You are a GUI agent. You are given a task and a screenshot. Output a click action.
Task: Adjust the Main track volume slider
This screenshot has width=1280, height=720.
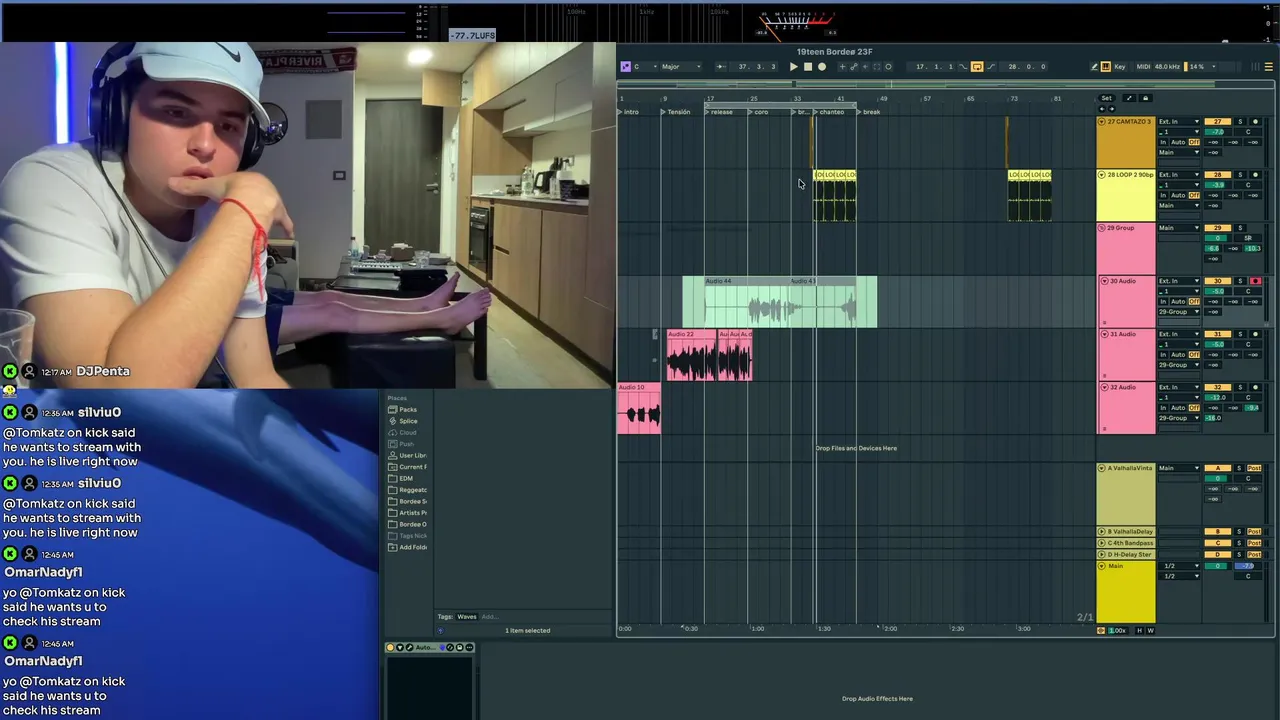(x=1218, y=566)
